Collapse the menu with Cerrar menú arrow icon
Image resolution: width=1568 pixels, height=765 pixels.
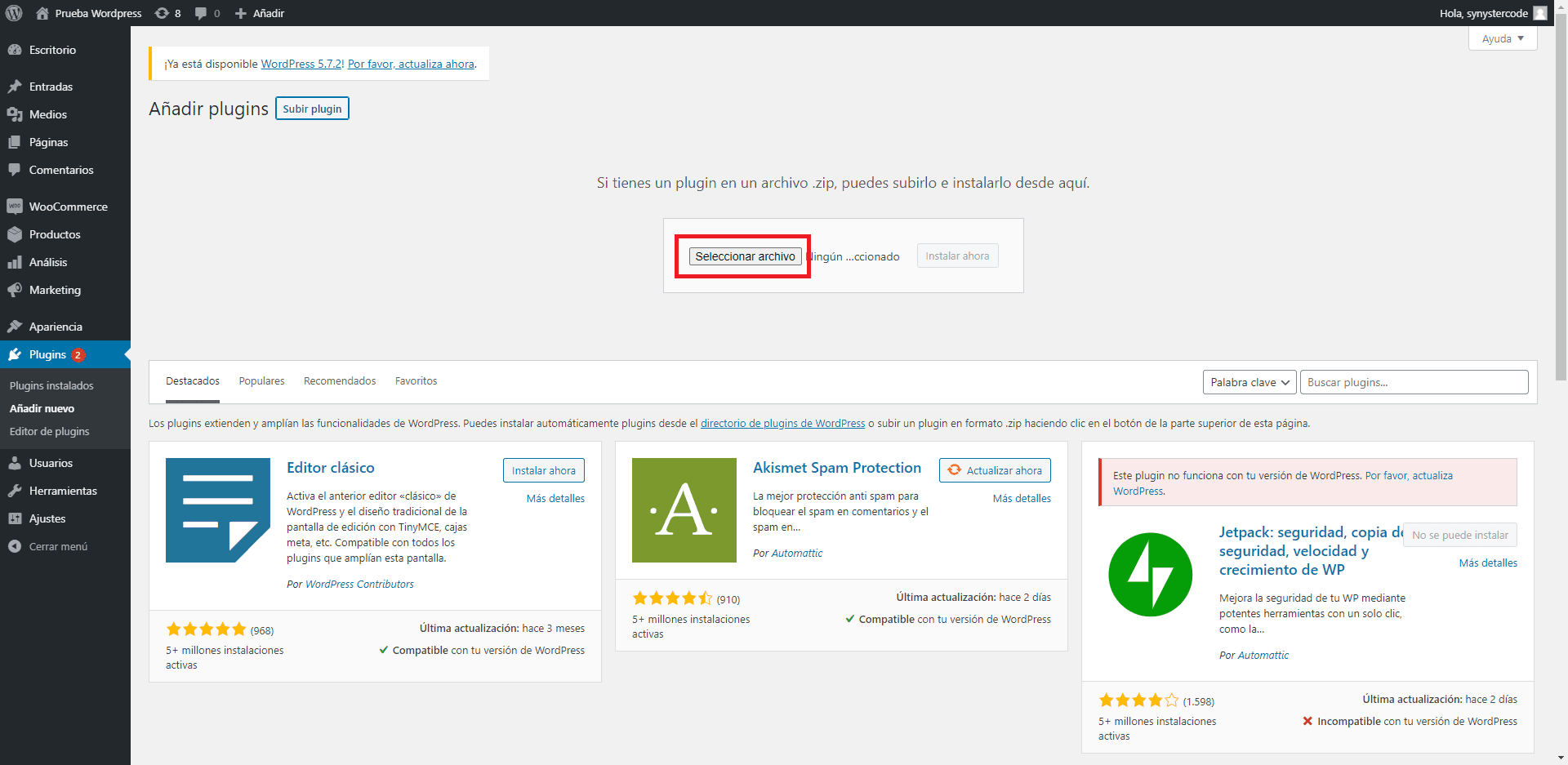tap(15, 546)
